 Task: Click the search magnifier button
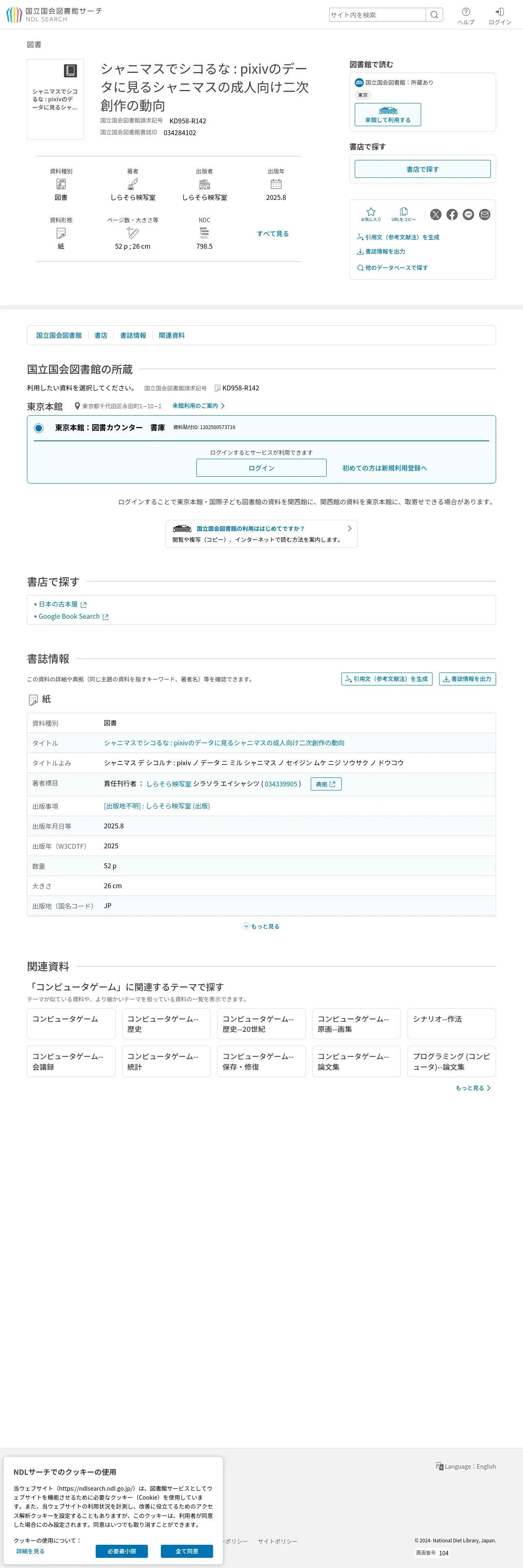[x=434, y=15]
